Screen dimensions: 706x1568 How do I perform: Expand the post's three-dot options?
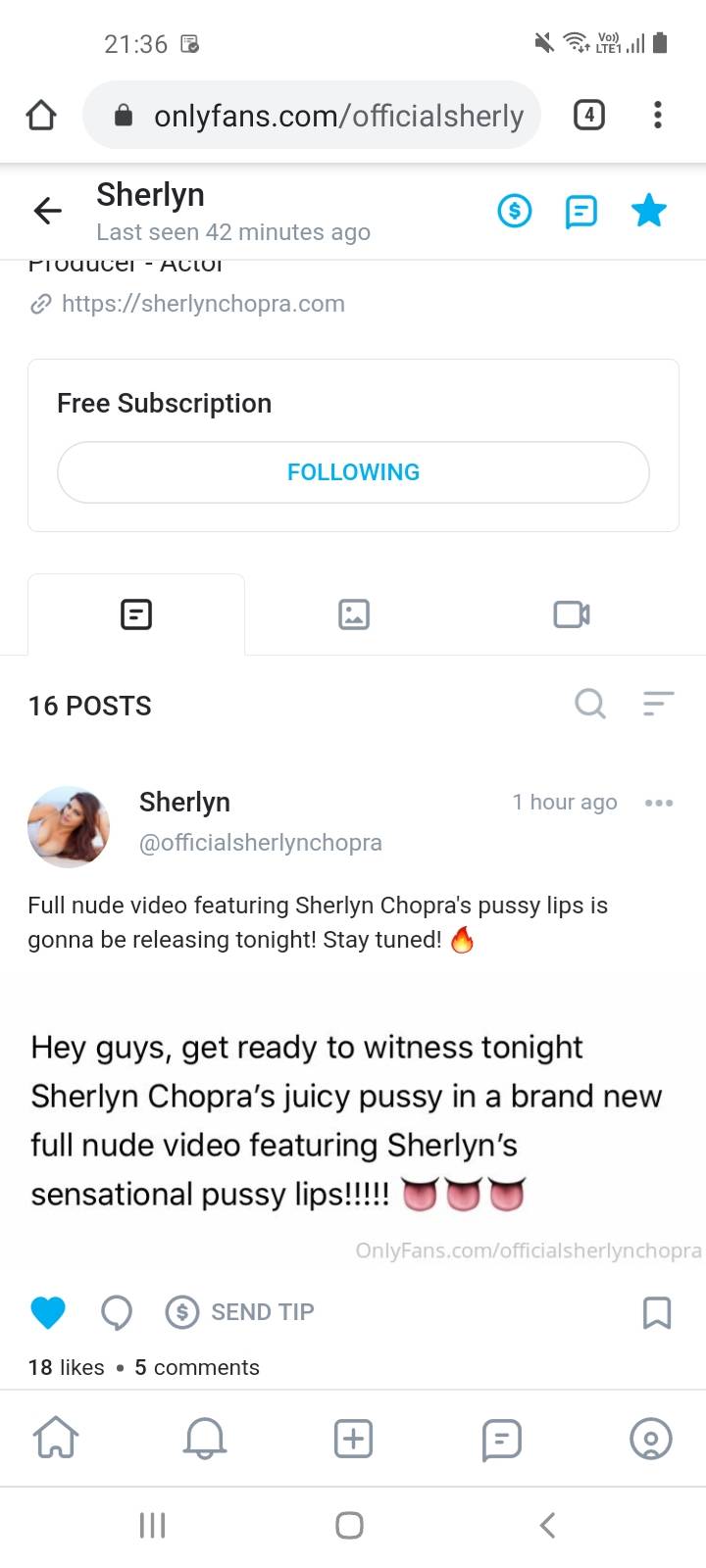click(x=659, y=803)
